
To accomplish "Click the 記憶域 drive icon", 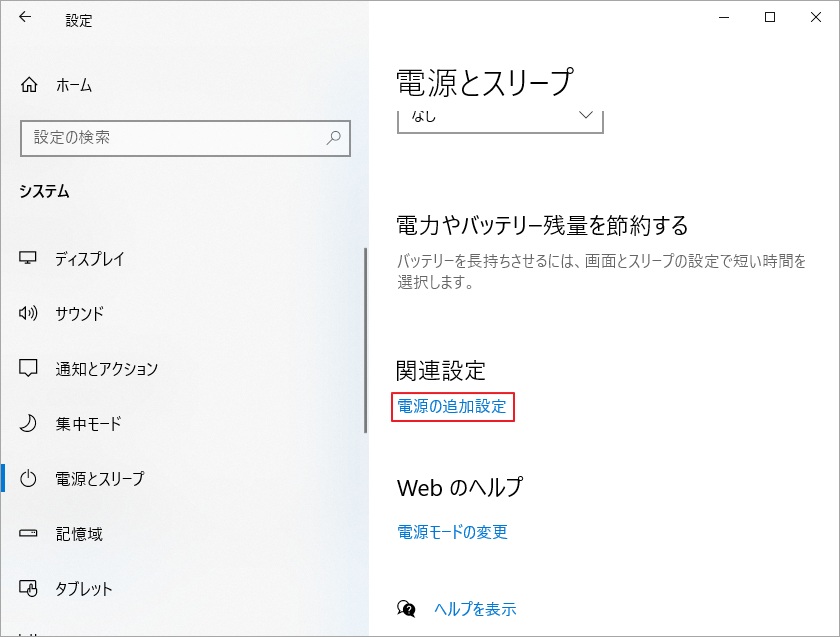I will [28, 534].
